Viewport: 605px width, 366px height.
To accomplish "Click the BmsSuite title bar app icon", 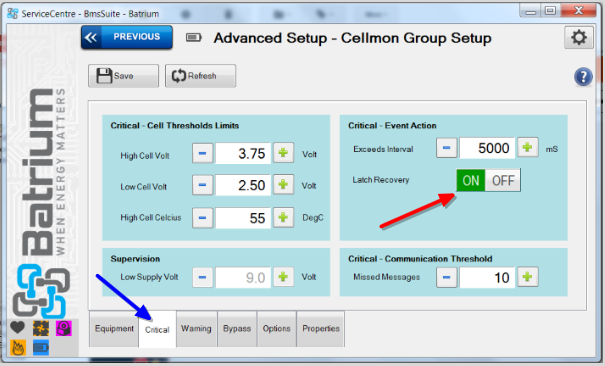I will click(12, 13).
